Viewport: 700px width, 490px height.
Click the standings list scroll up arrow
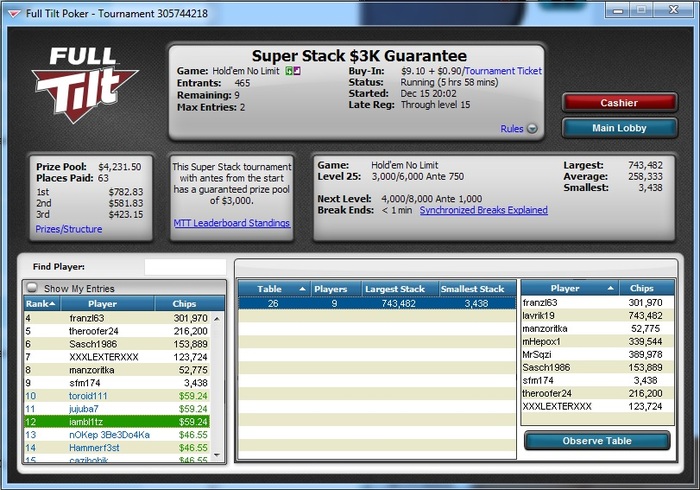point(217,319)
